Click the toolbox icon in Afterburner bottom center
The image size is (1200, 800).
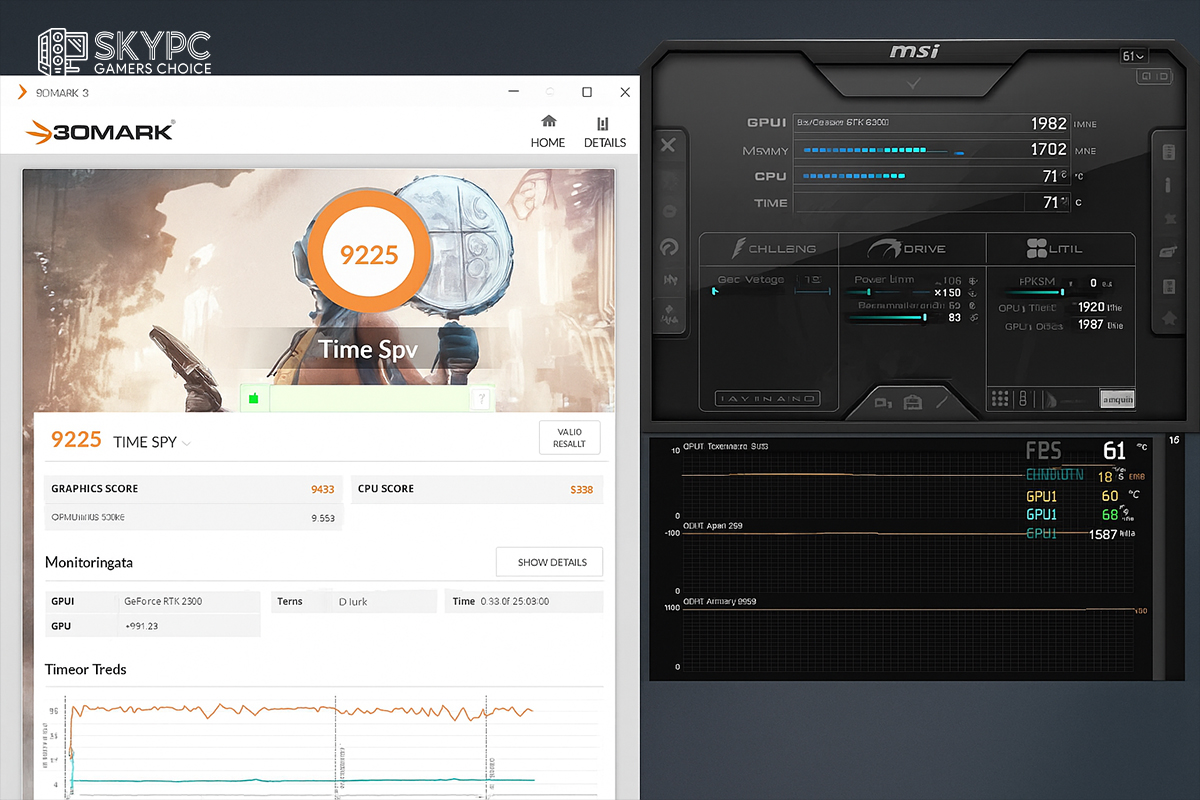coord(913,403)
